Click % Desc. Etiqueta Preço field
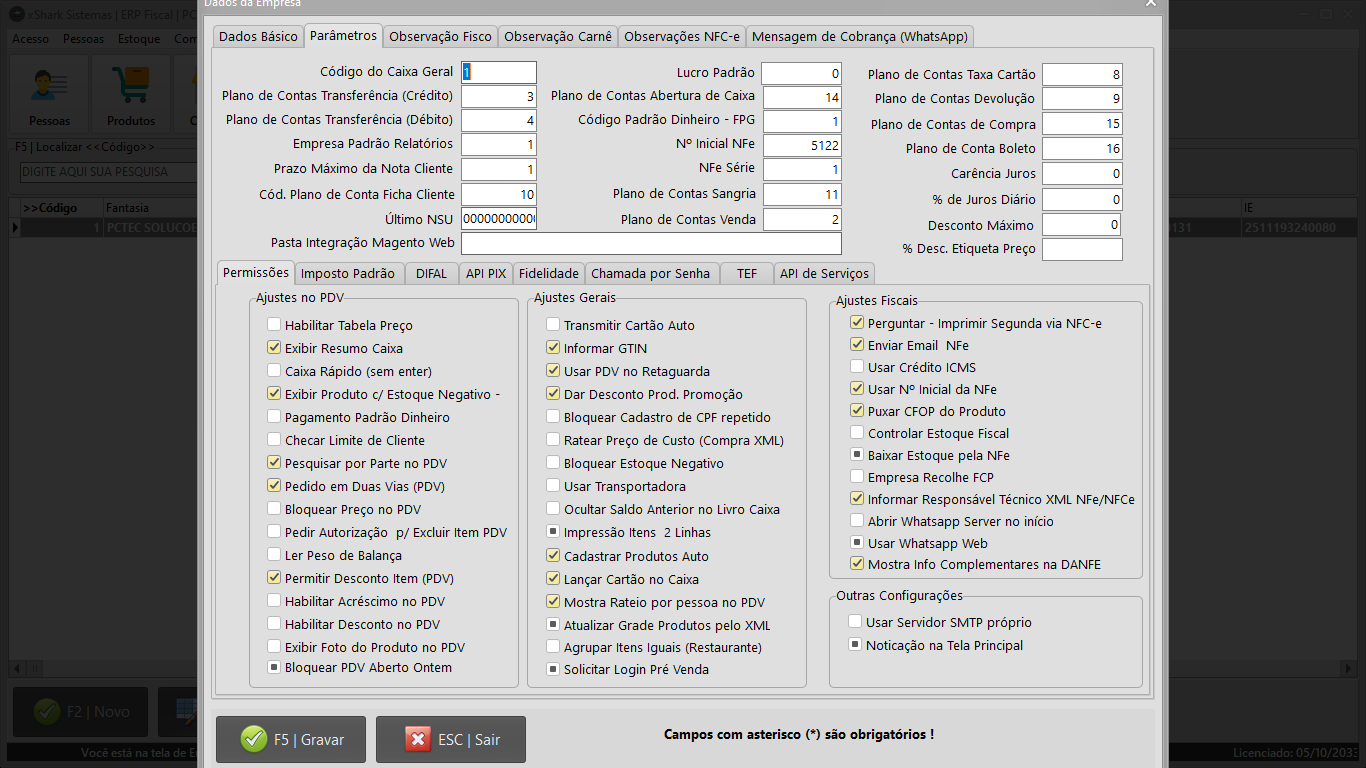The width and height of the screenshot is (1366, 768). click(x=1082, y=249)
